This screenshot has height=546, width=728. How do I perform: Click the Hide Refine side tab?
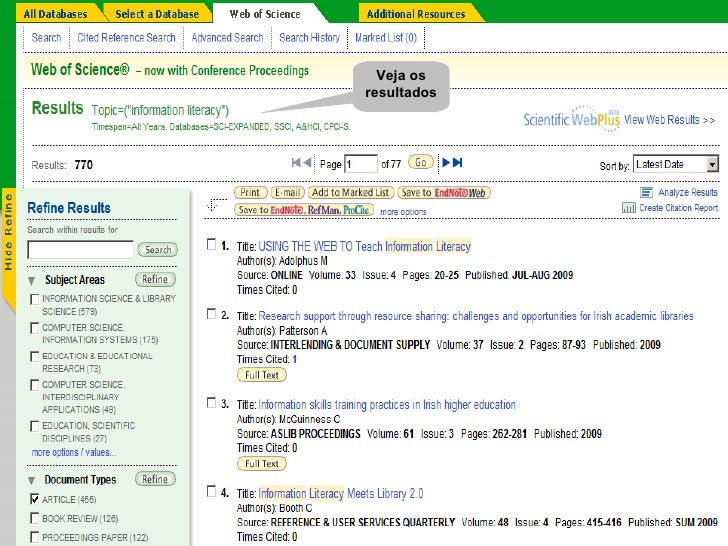(8, 232)
